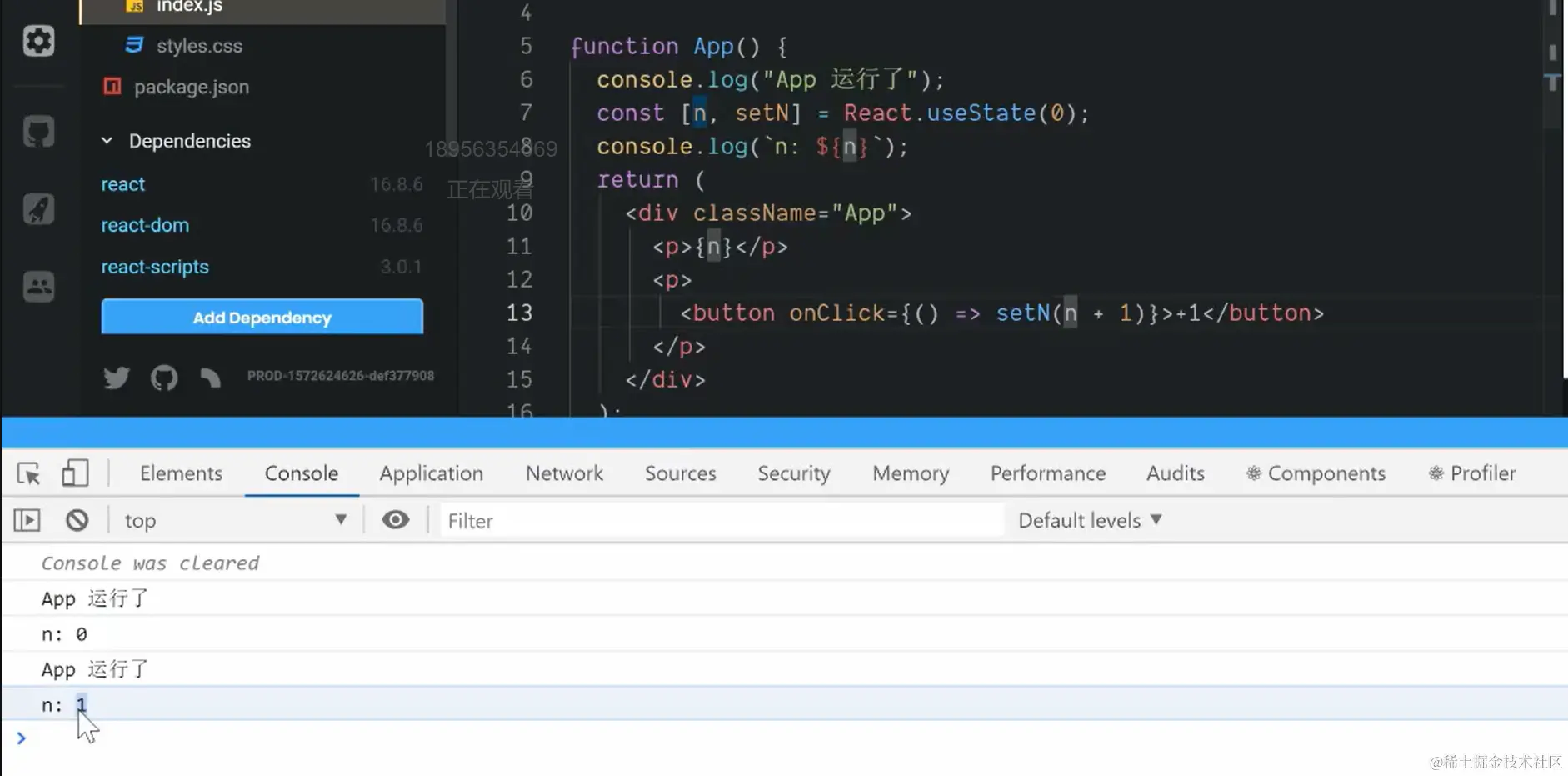
Task: Click the setN call in button onClick
Action: pyautogui.click(x=1023, y=313)
